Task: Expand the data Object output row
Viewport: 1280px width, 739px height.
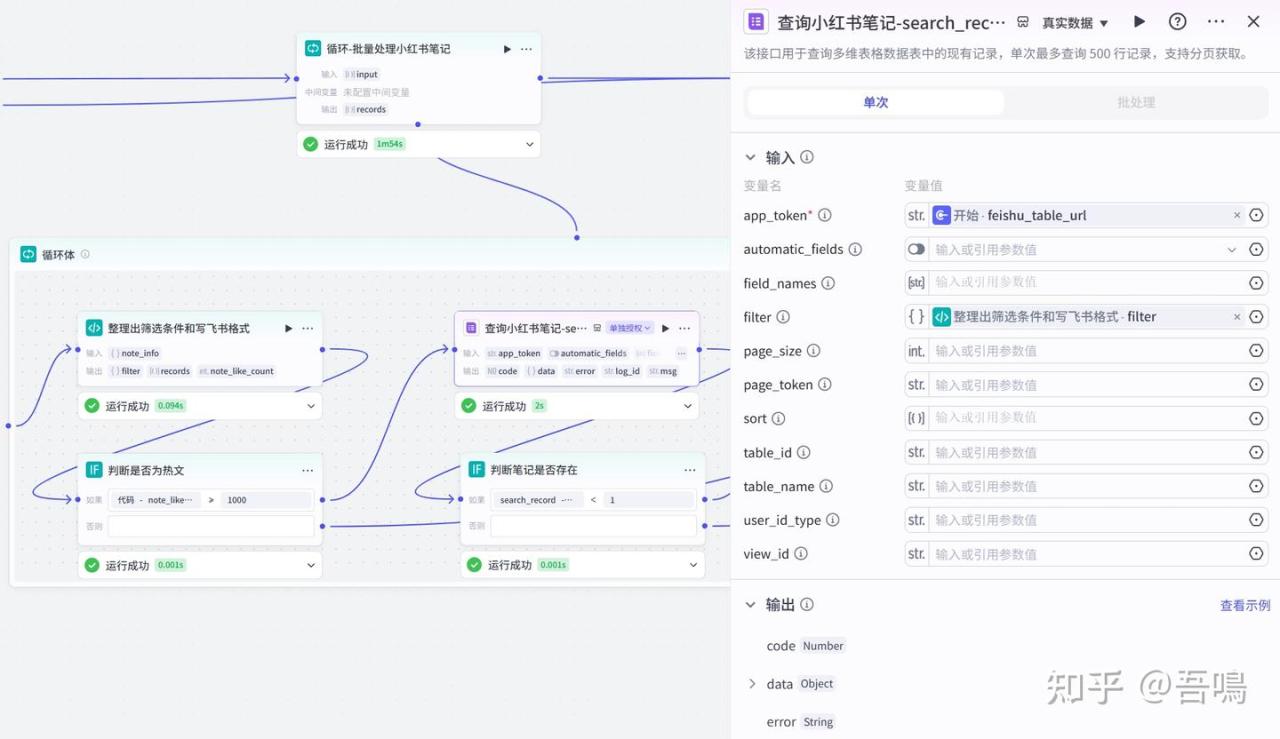Action: [752, 684]
